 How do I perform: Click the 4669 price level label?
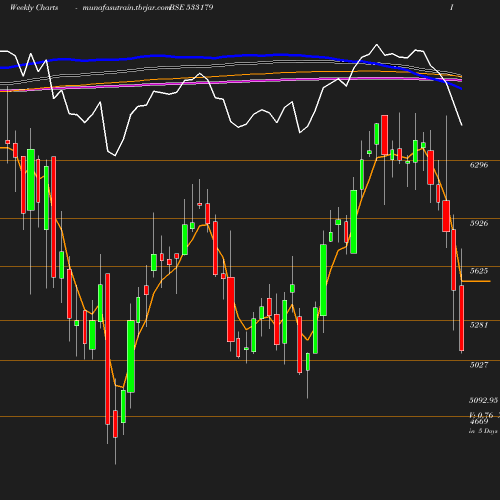(479, 422)
